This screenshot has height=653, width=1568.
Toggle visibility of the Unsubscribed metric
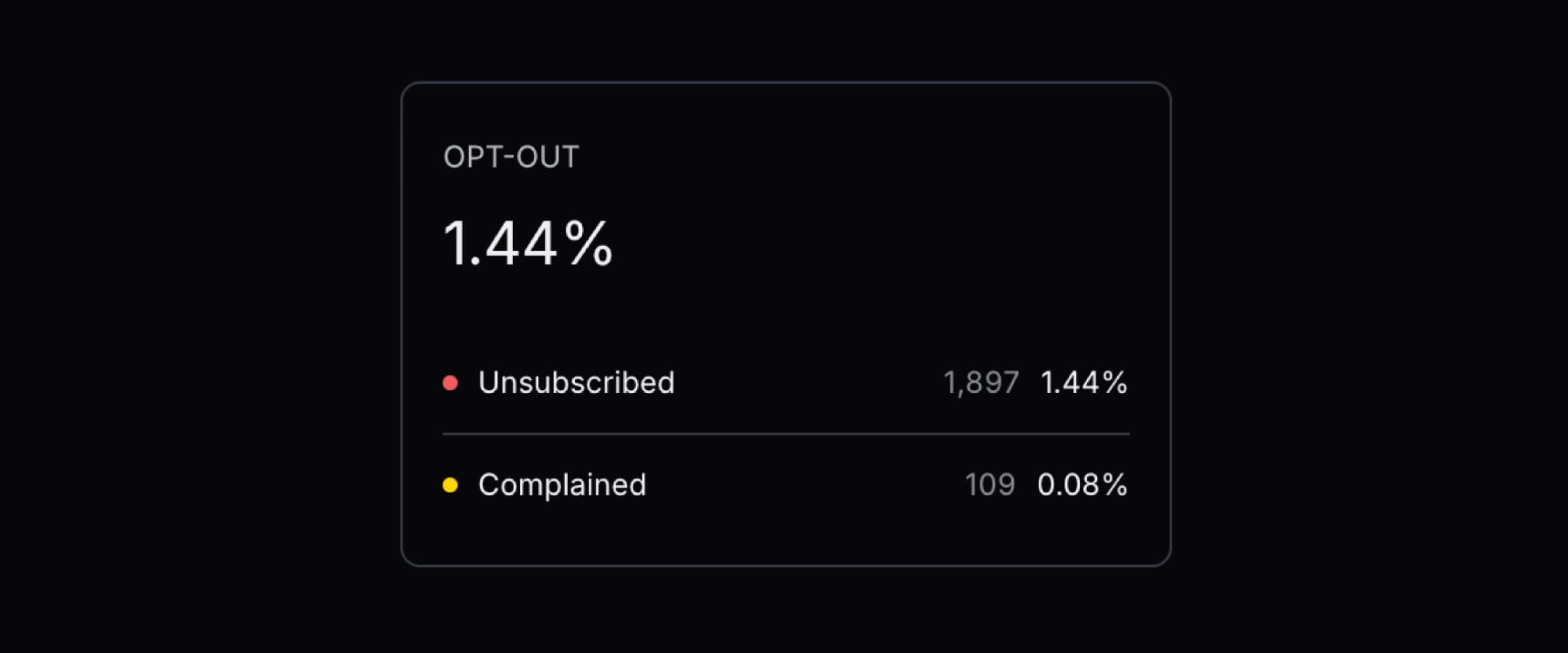(451, 382)
